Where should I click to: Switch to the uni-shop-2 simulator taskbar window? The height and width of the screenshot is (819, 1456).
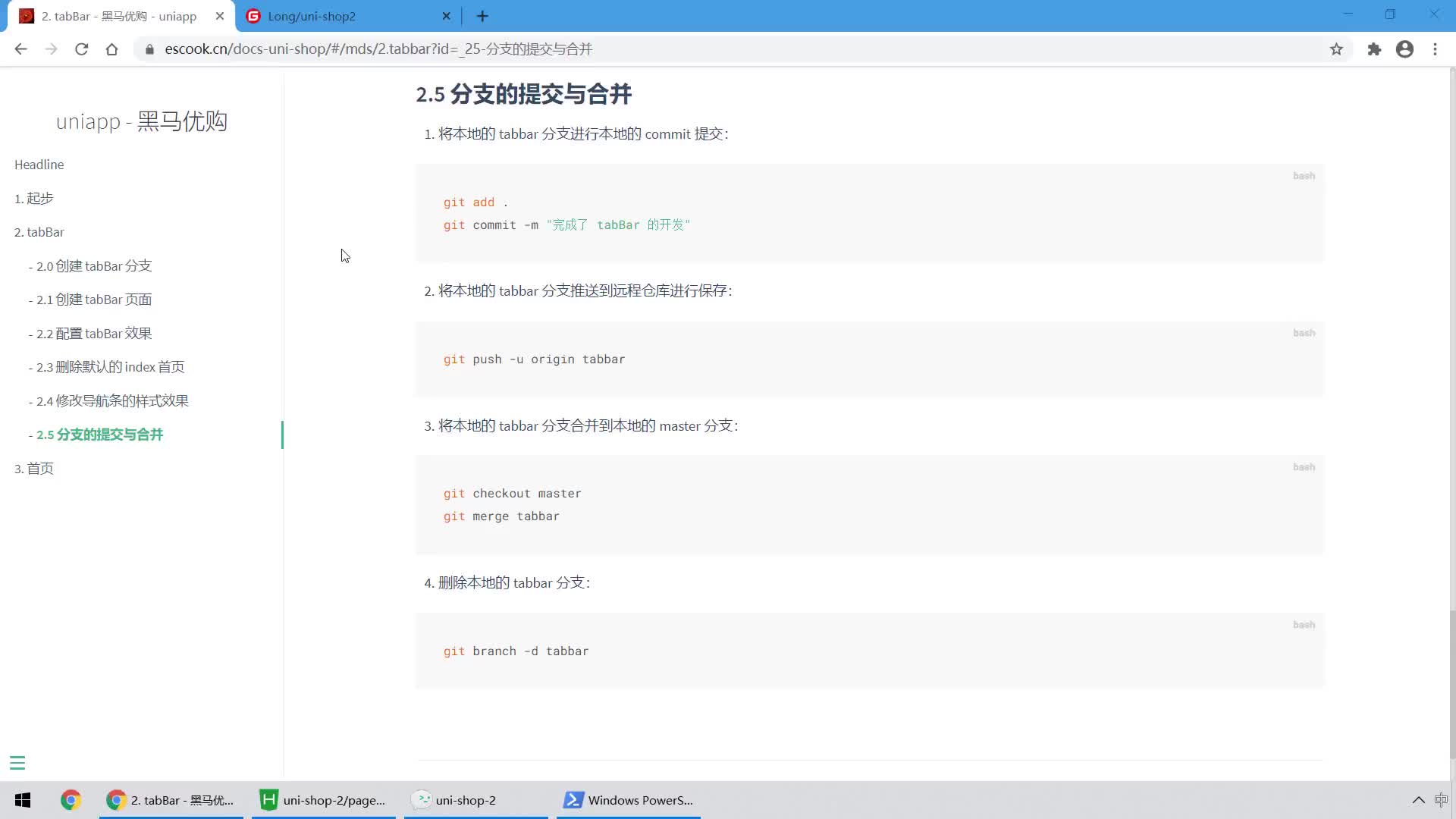[x=476, y=800]
